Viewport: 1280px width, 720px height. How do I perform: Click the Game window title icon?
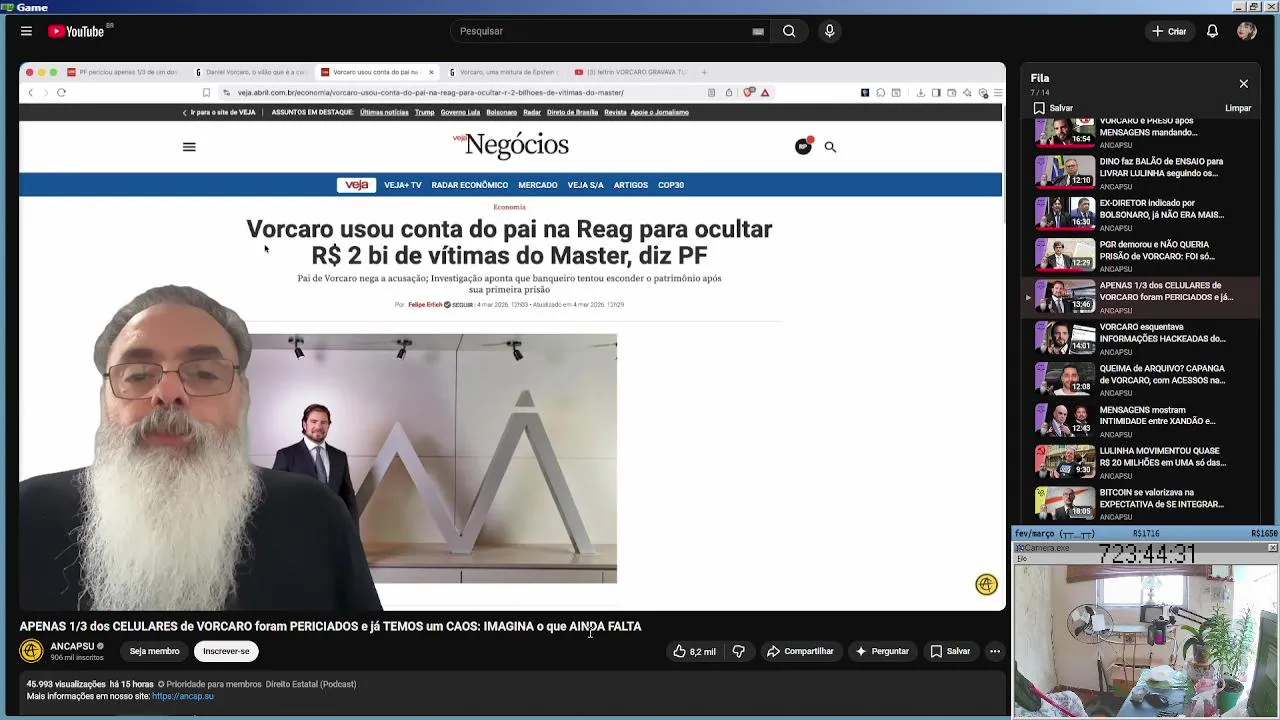pyautogui.click(x=7, y=7)
